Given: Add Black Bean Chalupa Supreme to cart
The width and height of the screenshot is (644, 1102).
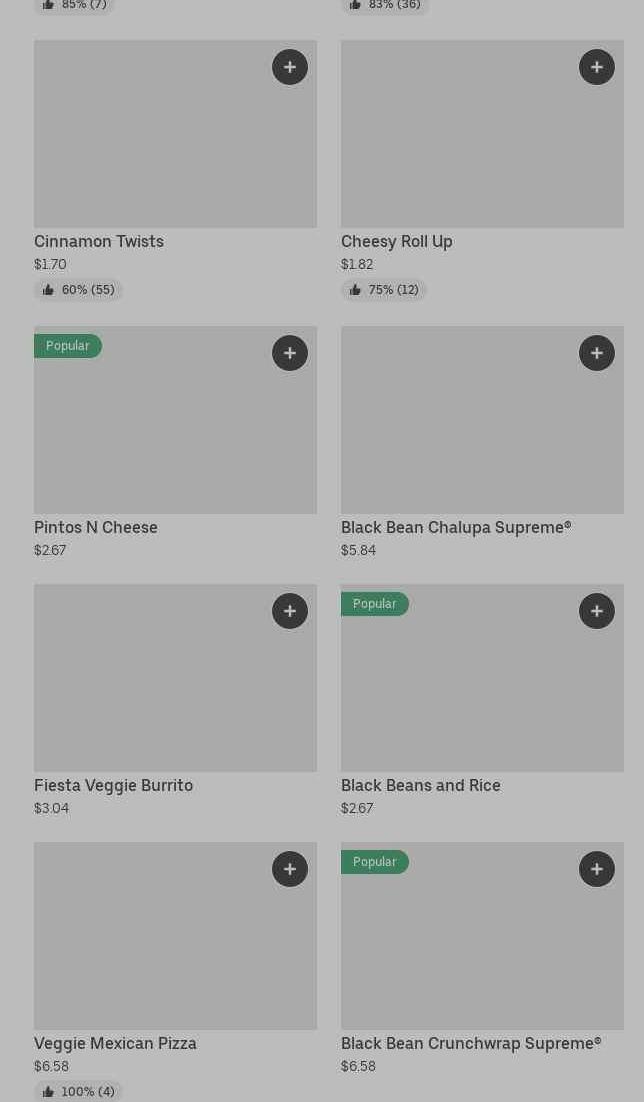Looking at the screenshot, I should tap(597, 353).
